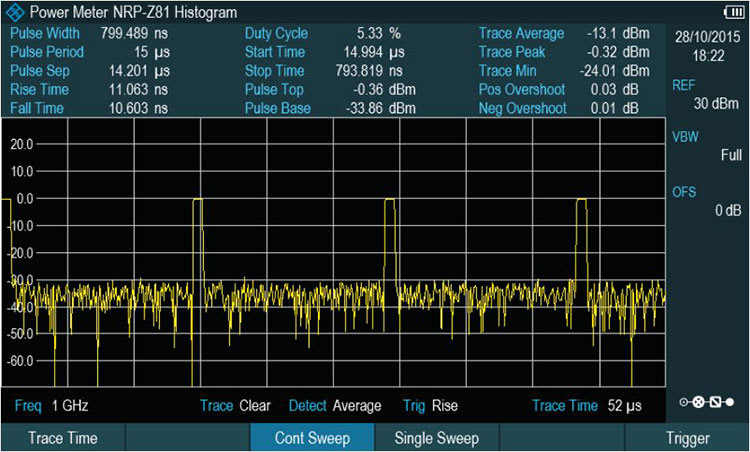Click the Freq 1 GHz field

click(x=52, y=406)
